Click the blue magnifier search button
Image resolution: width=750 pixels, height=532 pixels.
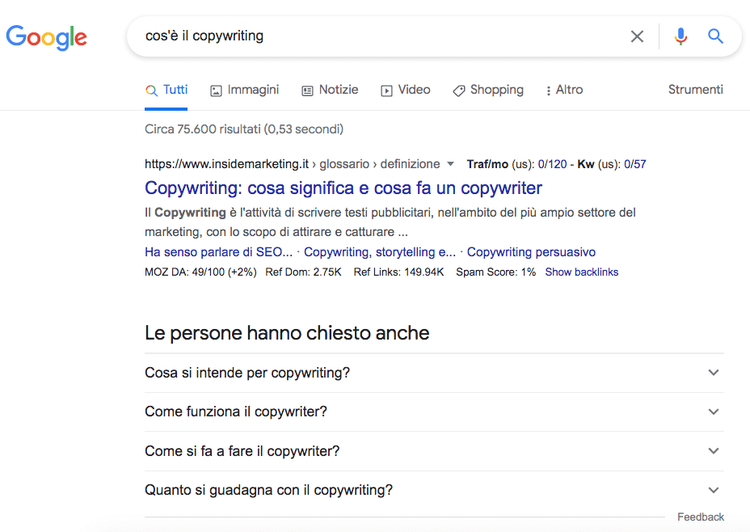(x=715, y=36)
